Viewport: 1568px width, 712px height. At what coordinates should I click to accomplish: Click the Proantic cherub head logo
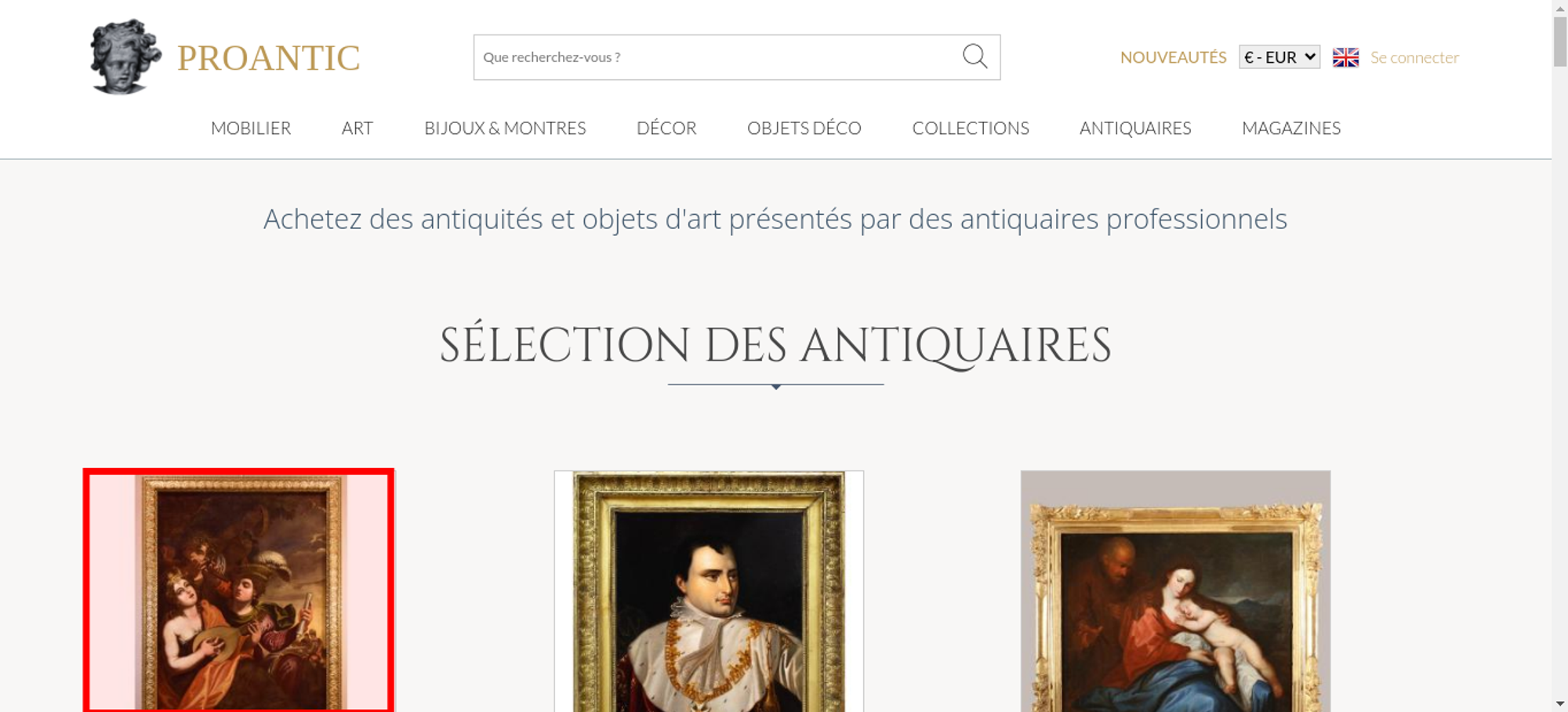coord(125,56)
